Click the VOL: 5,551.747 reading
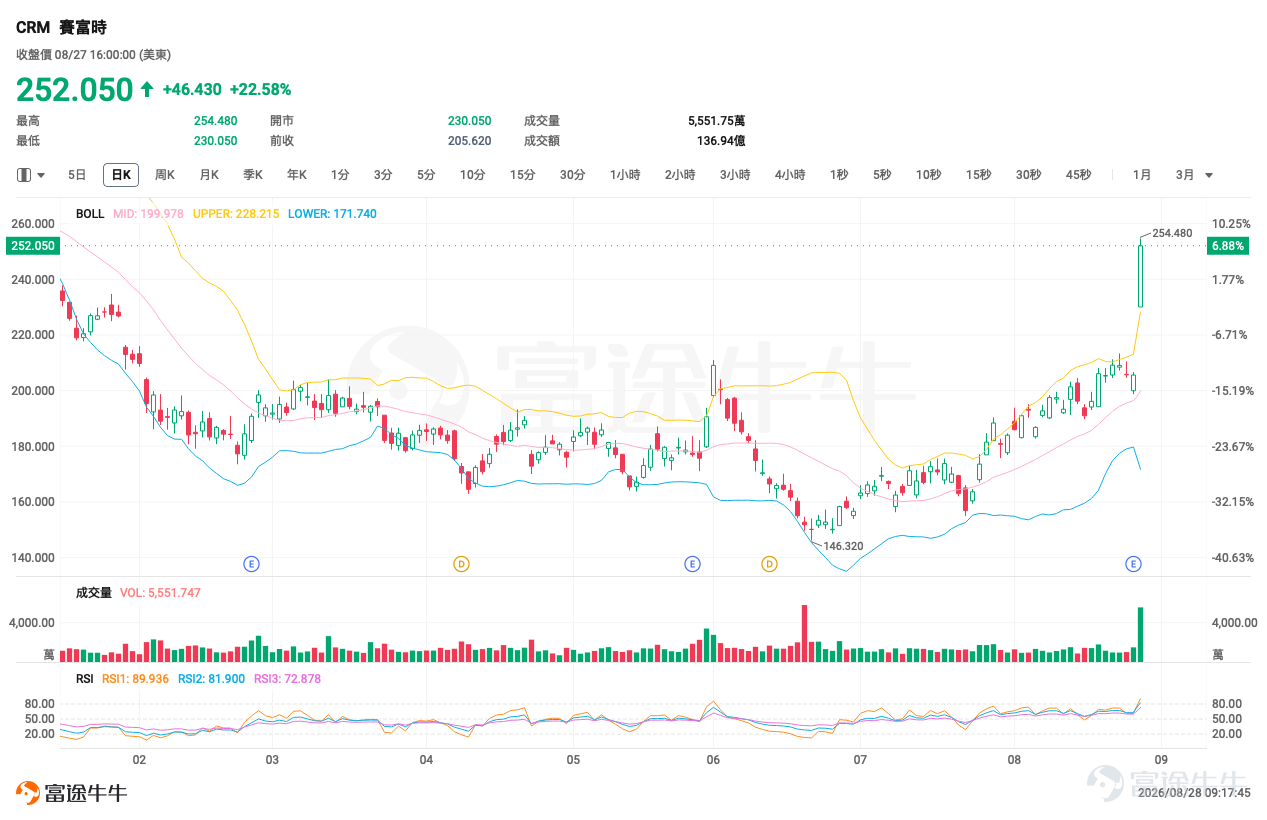Screen dimensions: 1267x820 tap(160, 593)
